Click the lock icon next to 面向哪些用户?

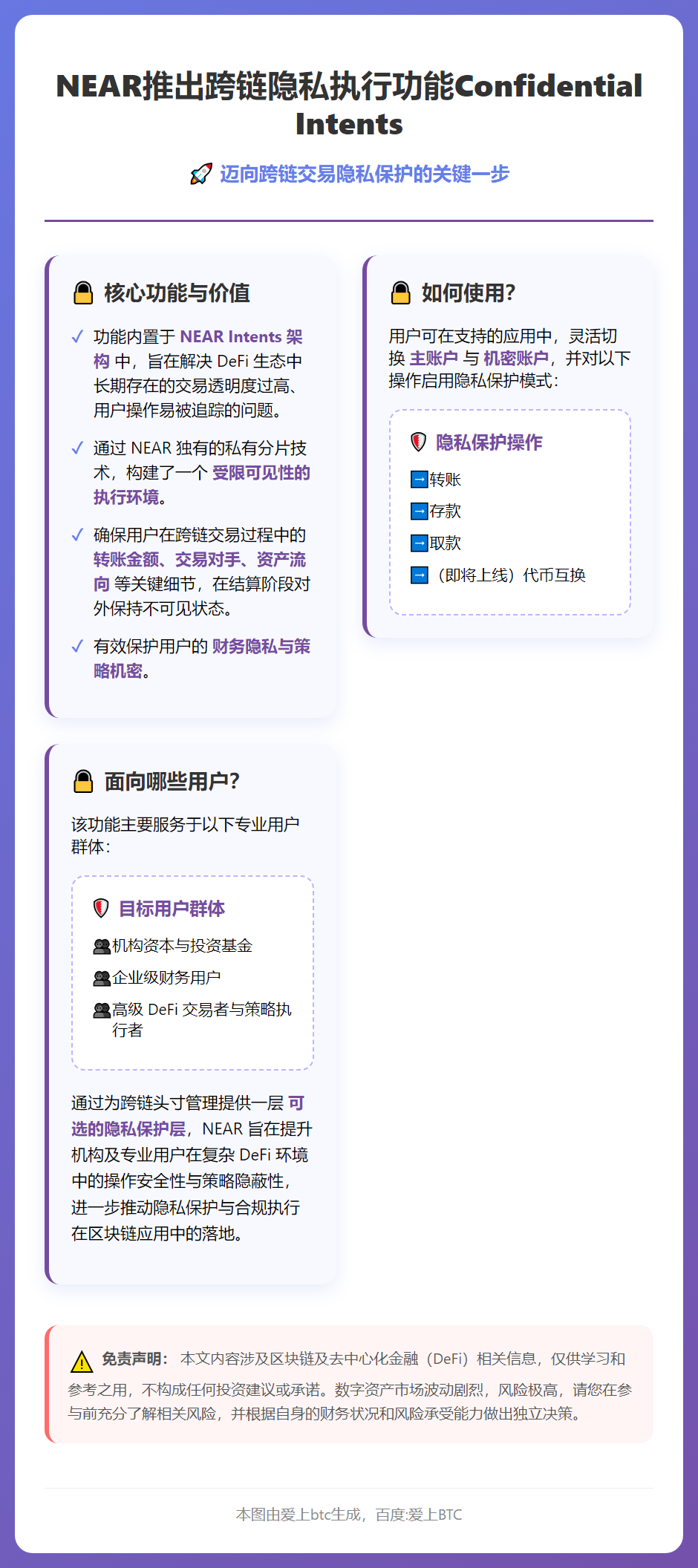(x=83, y=782)
